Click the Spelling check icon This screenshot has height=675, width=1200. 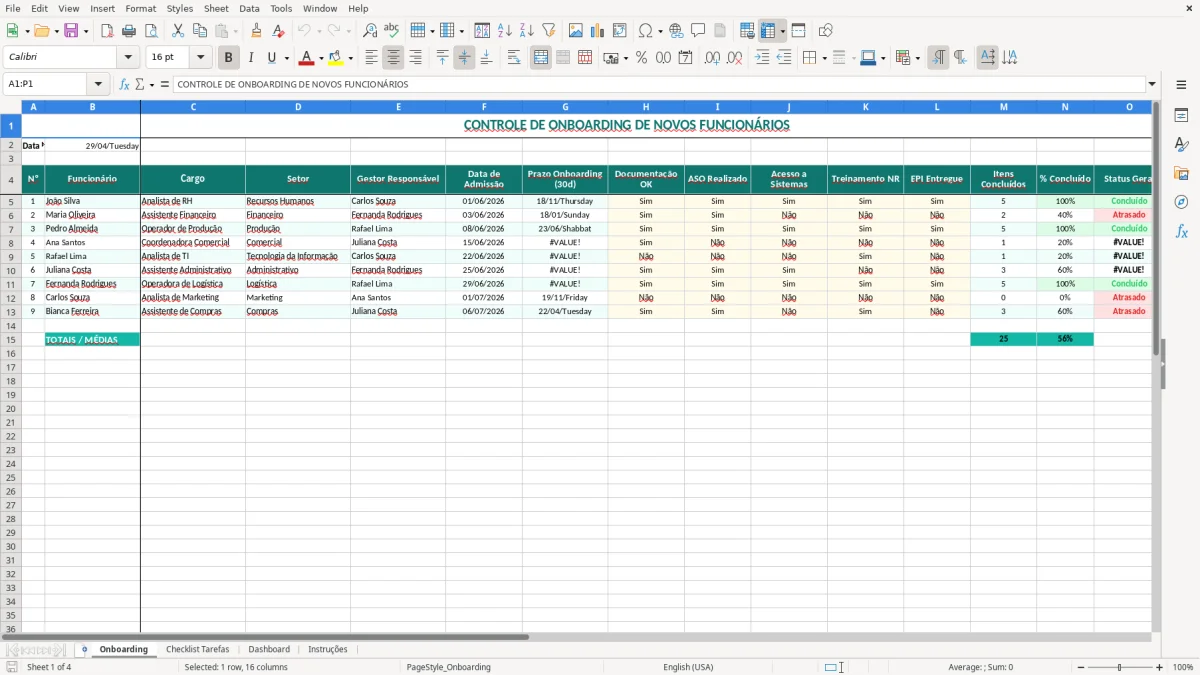pyautogui.click(x=392, y=31)
